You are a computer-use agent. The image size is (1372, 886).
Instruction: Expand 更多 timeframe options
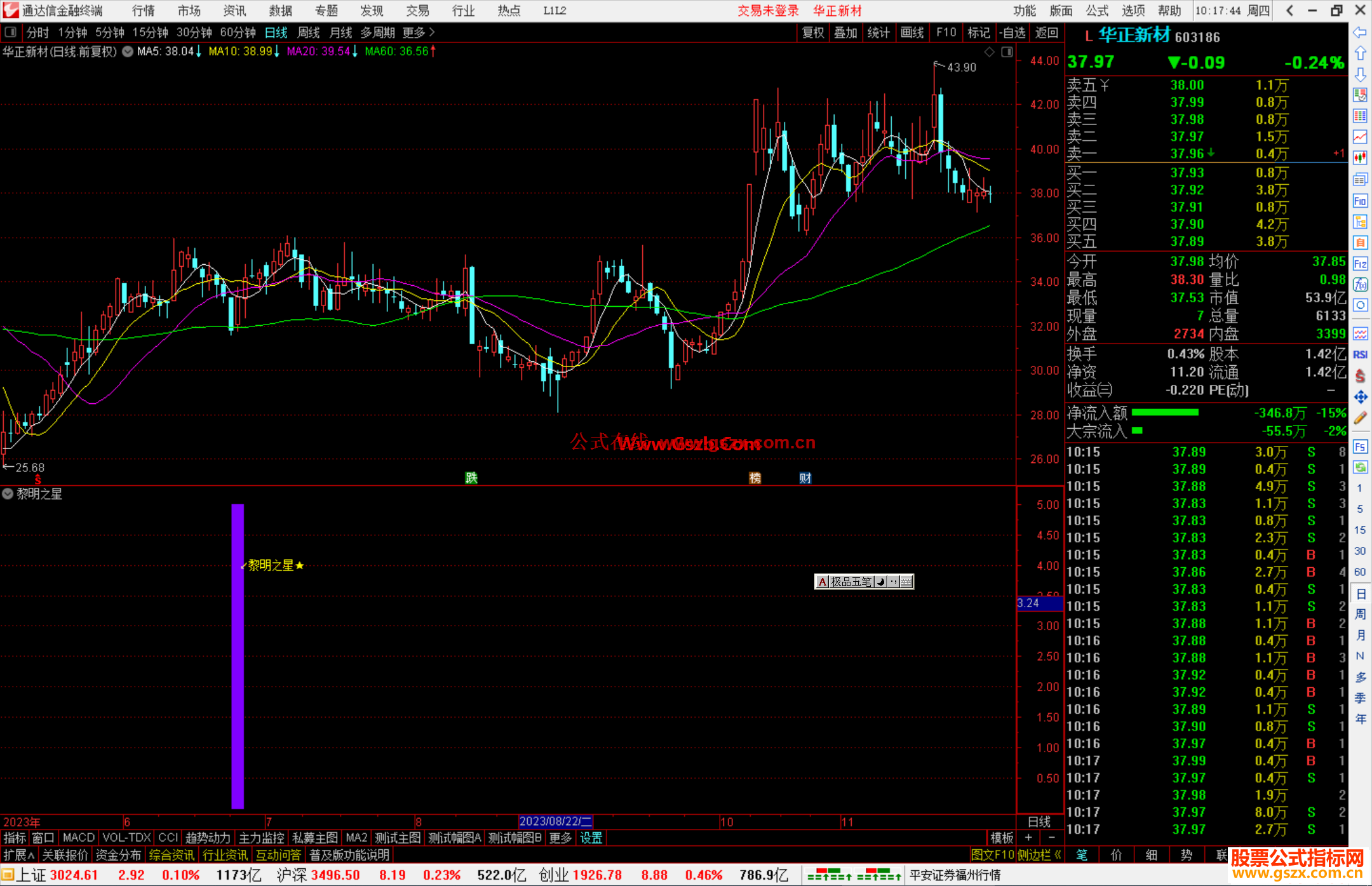(419, 32)
